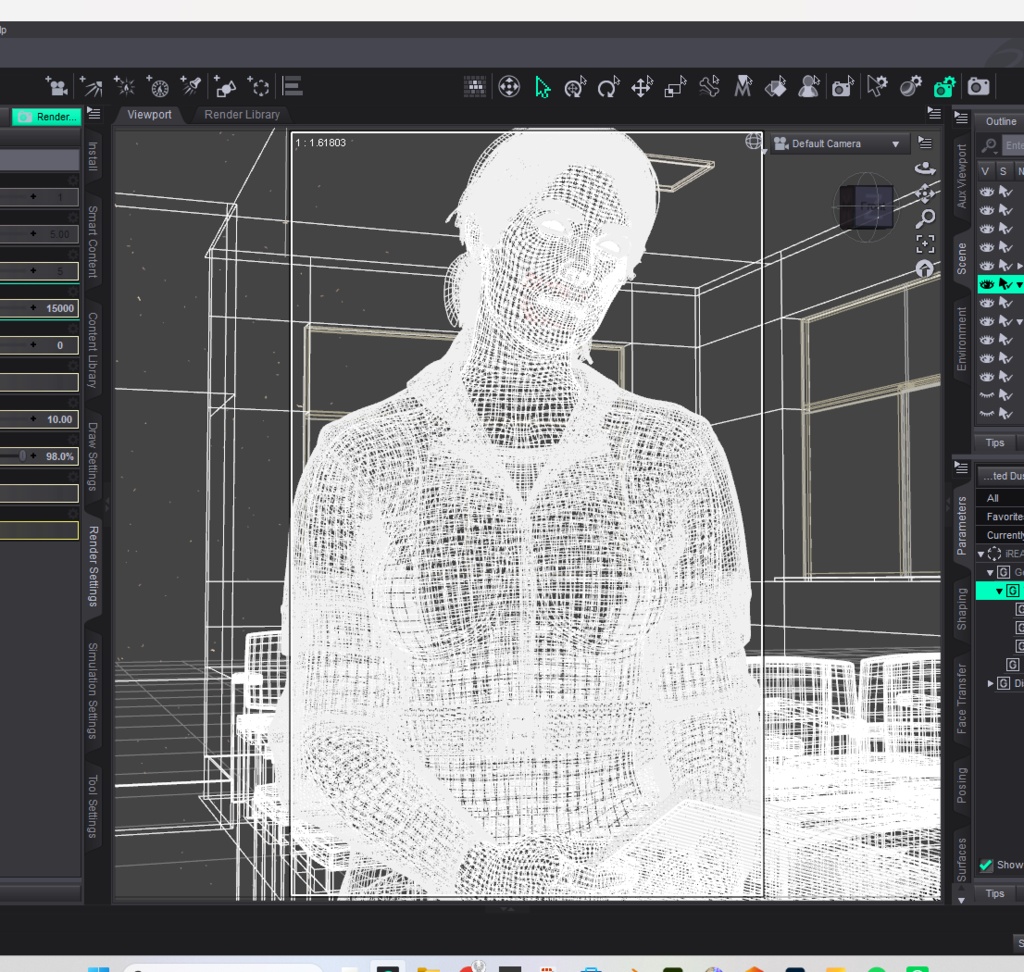Choose the Rotate tool in toolbar
The width and height of the screenshot is (1024, 972).
point(609,87)
